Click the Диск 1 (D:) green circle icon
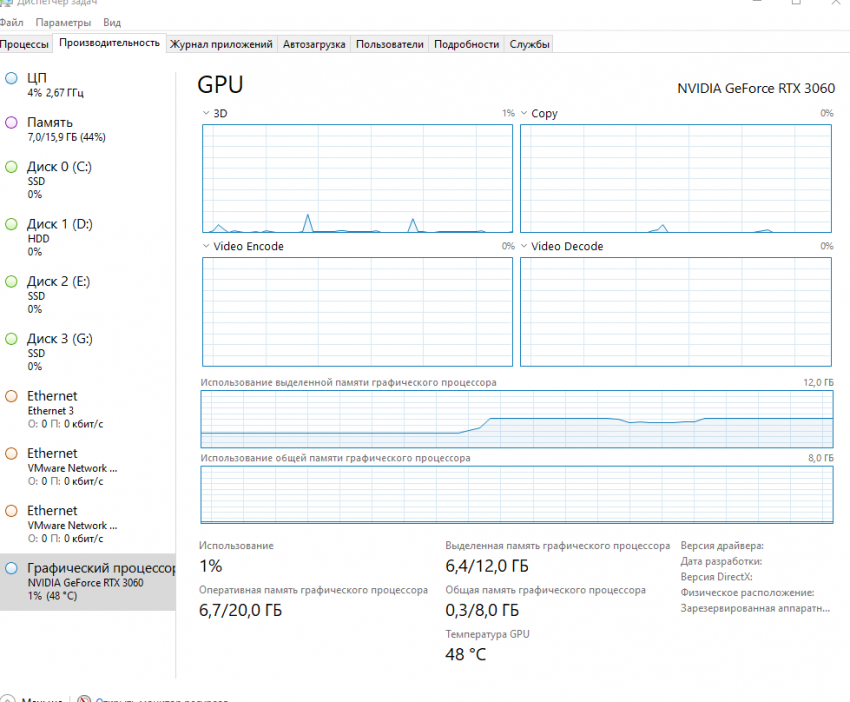This screenshot has width=850, height=702. click(11, 224)
